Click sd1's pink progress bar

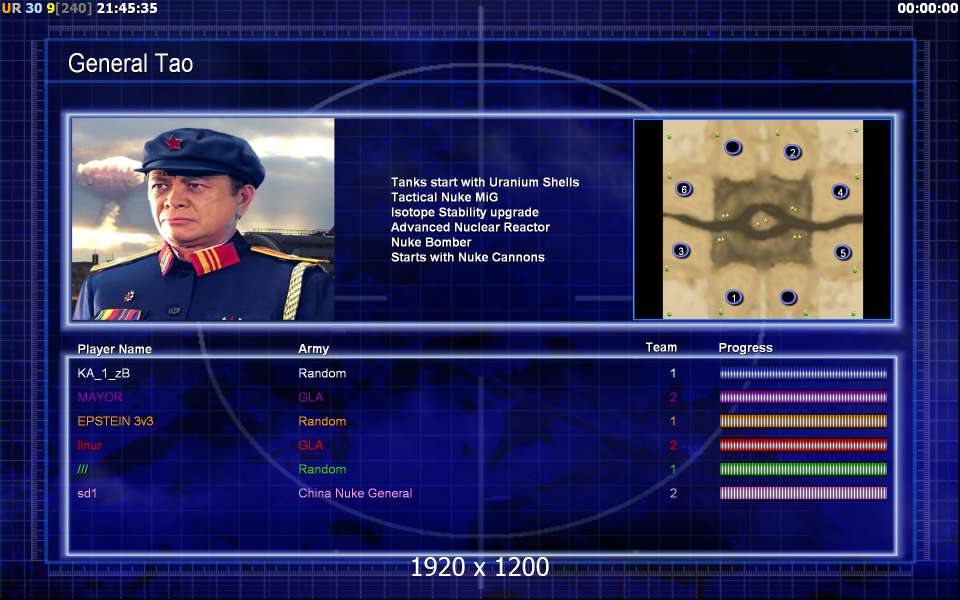[x=803, y=493]
